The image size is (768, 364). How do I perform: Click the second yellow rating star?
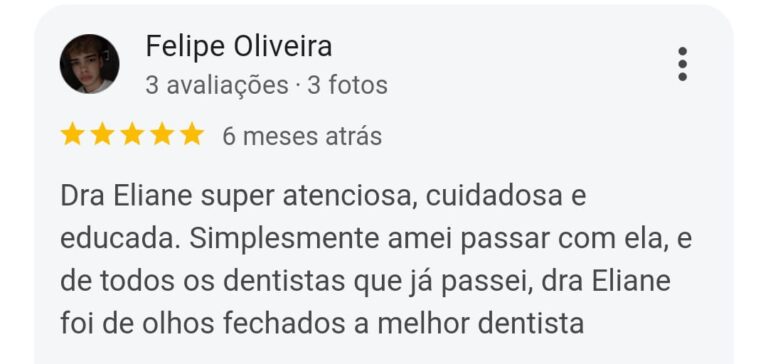pos(102,135)
